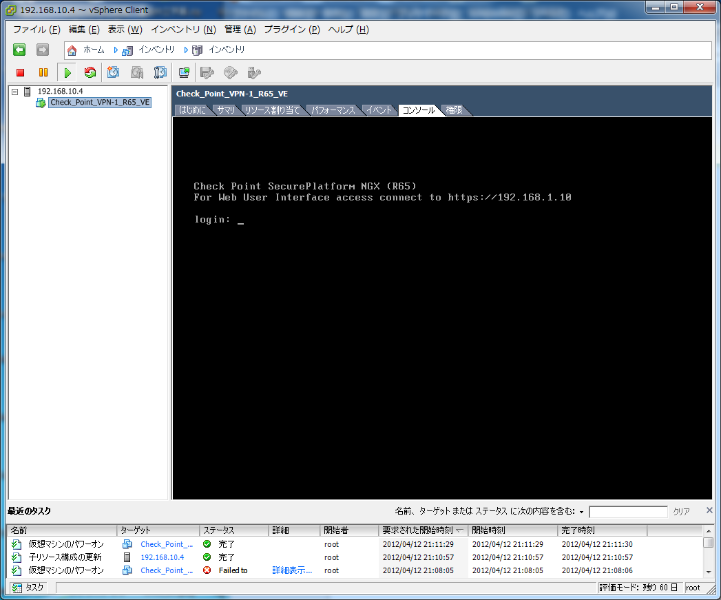Select the host 192.168.10.4 in tree
This screenshot has width=721, height=600.
click(x=60, y=91)
